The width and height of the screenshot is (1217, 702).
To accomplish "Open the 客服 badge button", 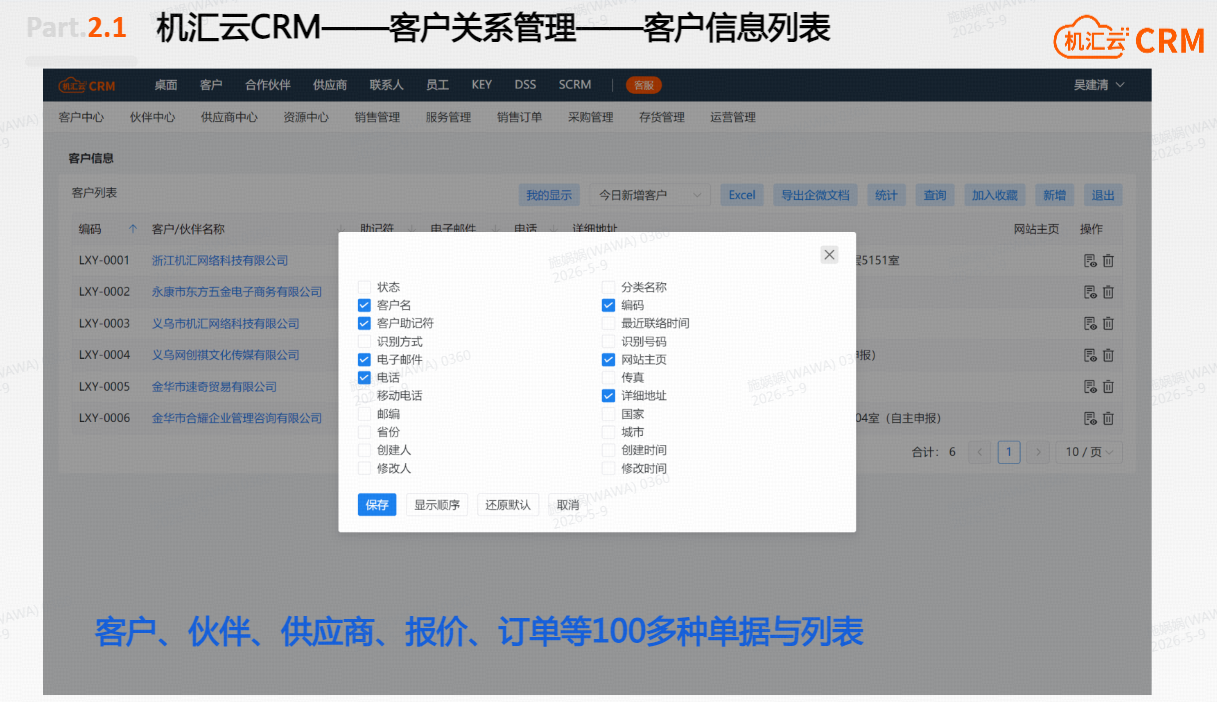I will [x=644, y=85].
